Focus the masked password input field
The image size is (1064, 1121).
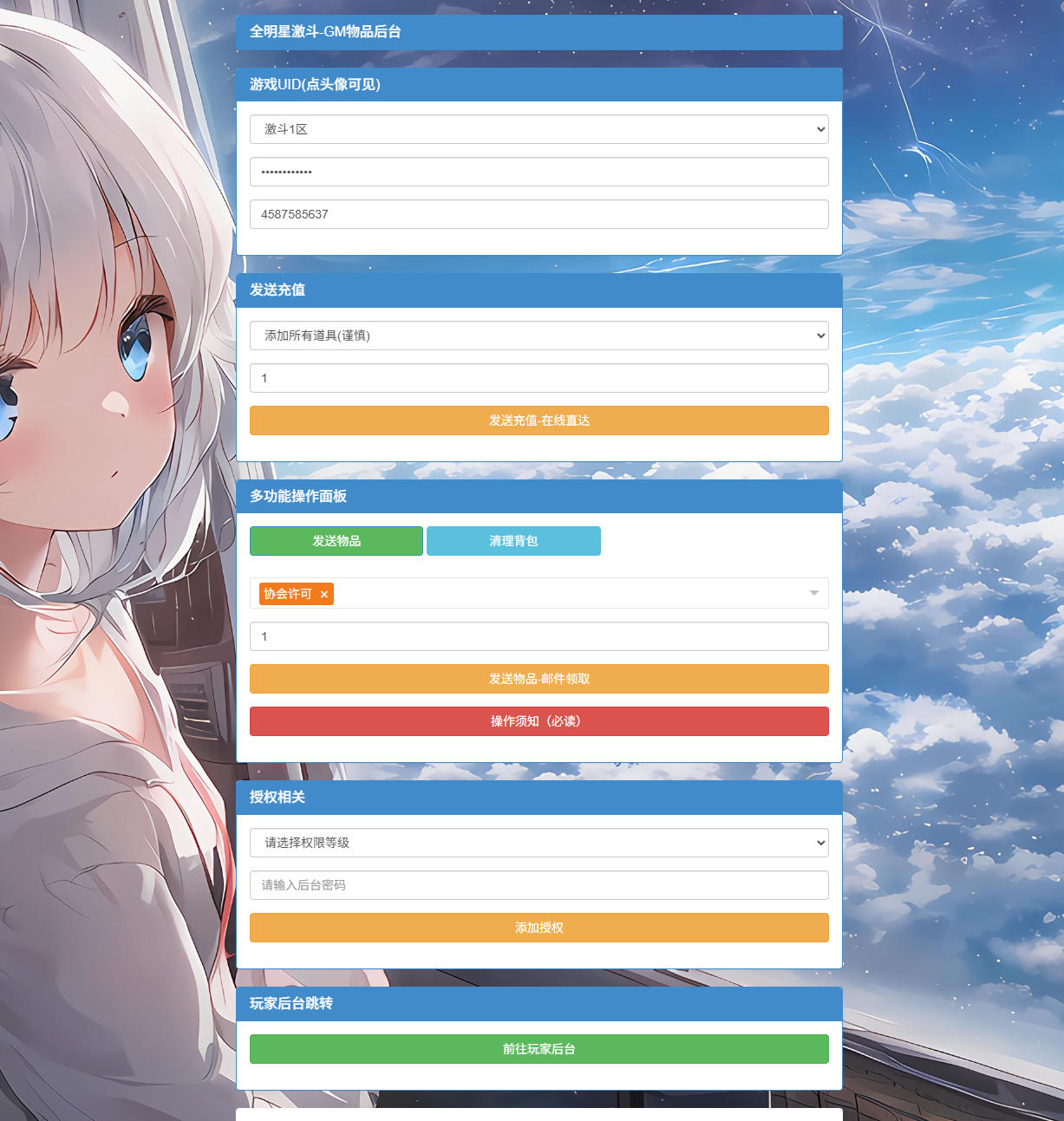point(539,172)
